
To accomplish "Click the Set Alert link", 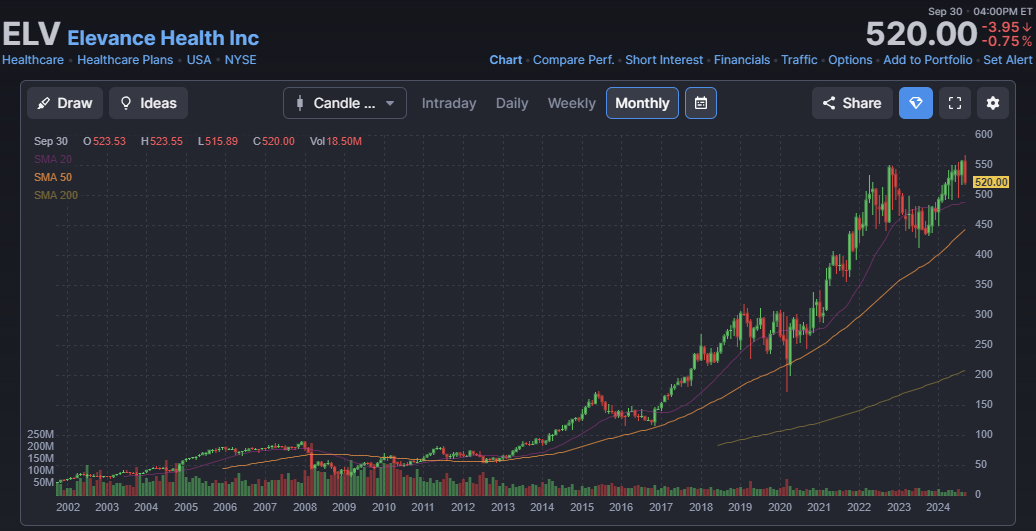I will pos(1008,59).
